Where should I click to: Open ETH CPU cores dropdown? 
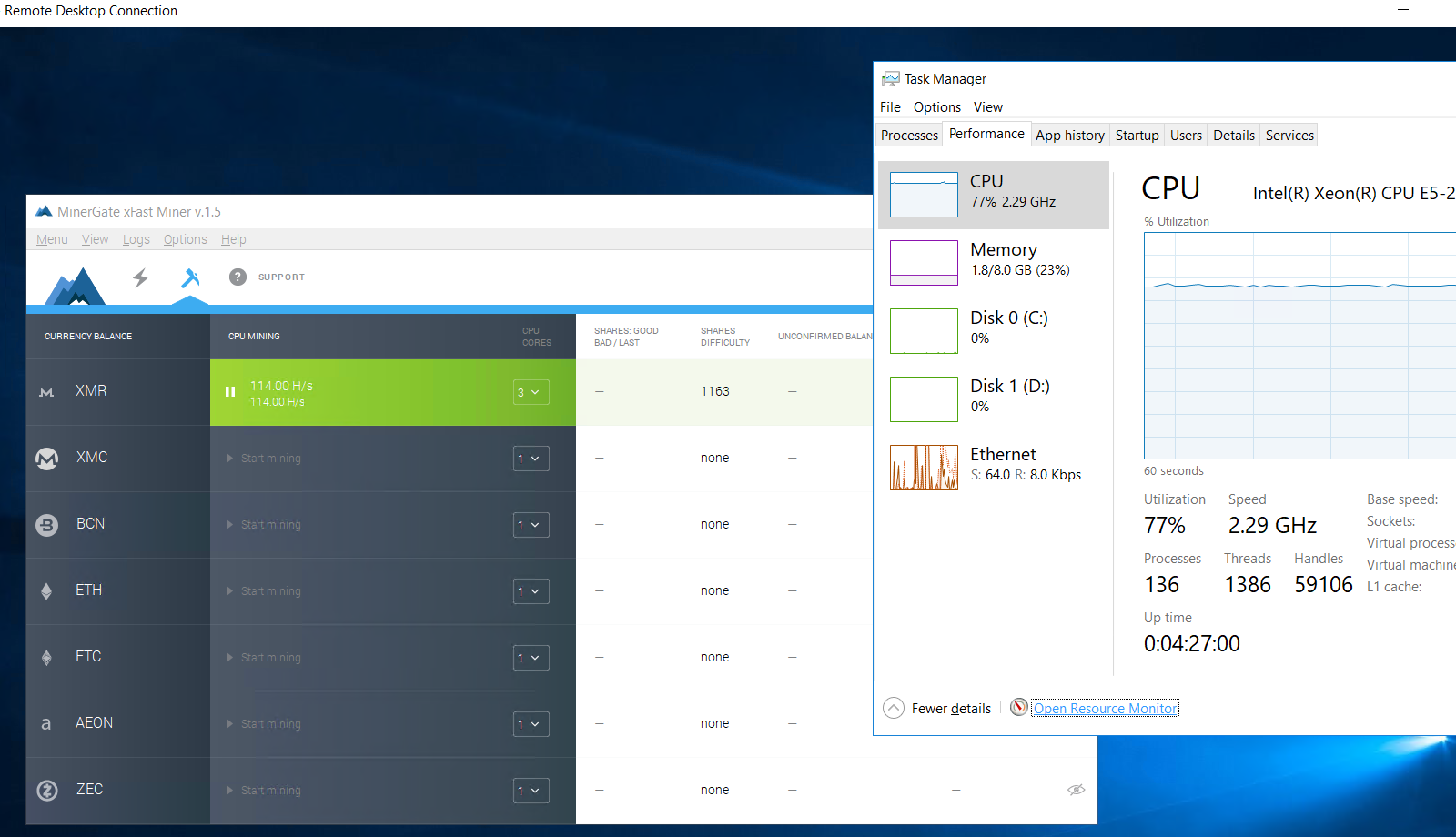[531, 591]
